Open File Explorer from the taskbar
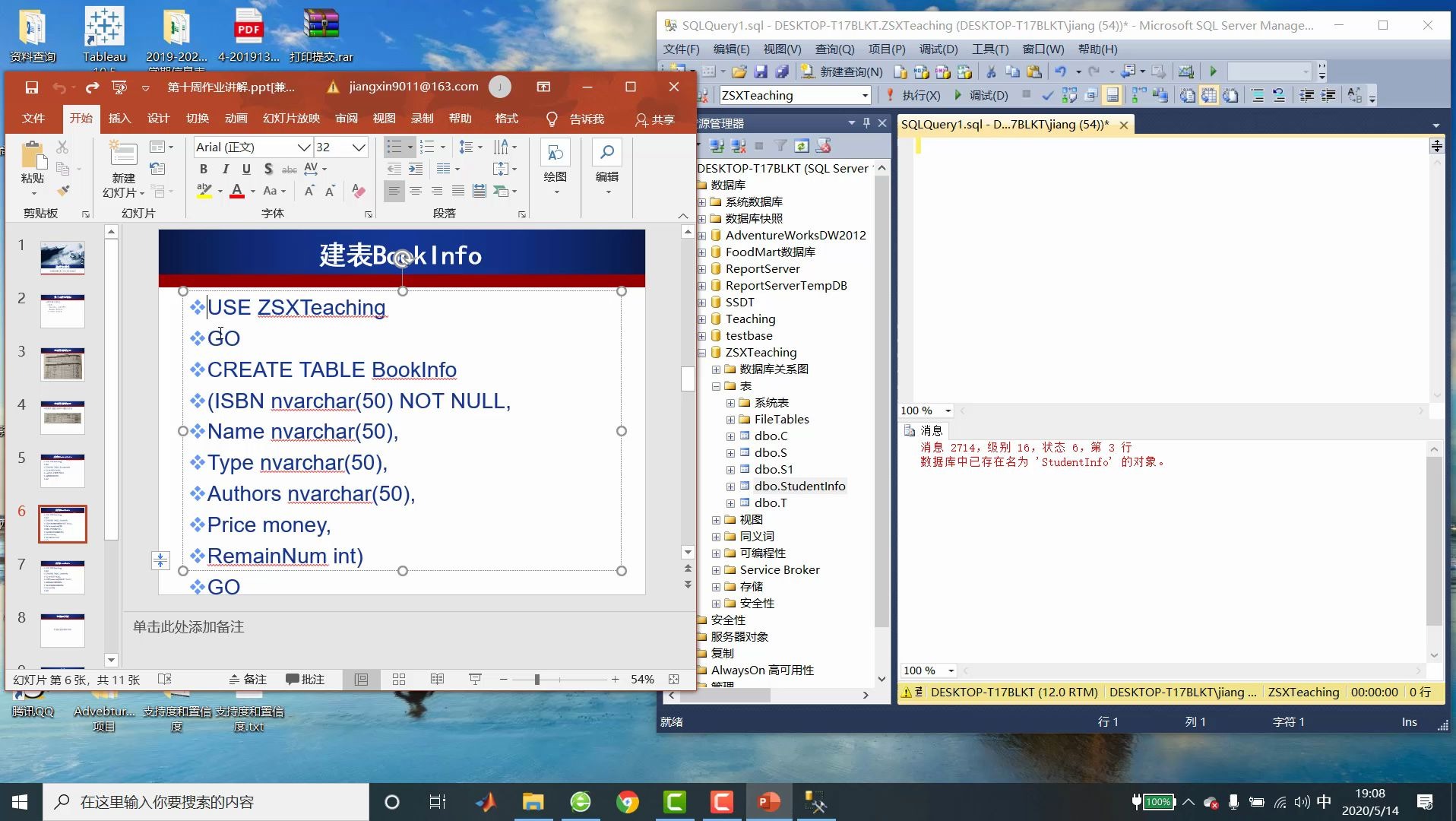Image resolution: width=1456 pixels, height=821 pixels. [x=533, y=802]
